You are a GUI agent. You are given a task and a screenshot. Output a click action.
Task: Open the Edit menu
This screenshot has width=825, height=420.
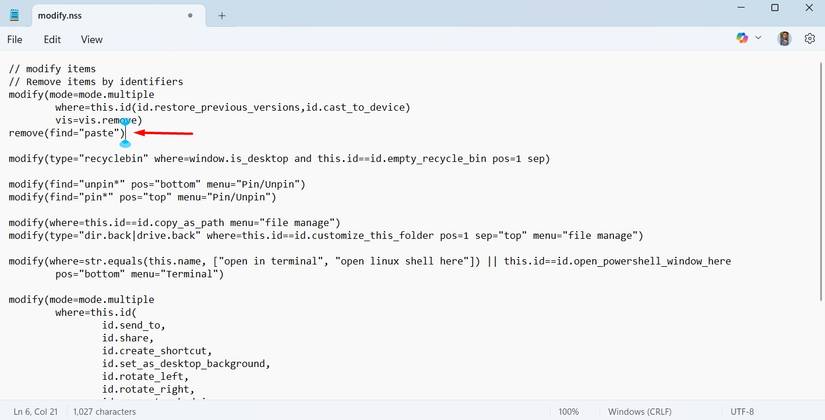coord(52,39)
